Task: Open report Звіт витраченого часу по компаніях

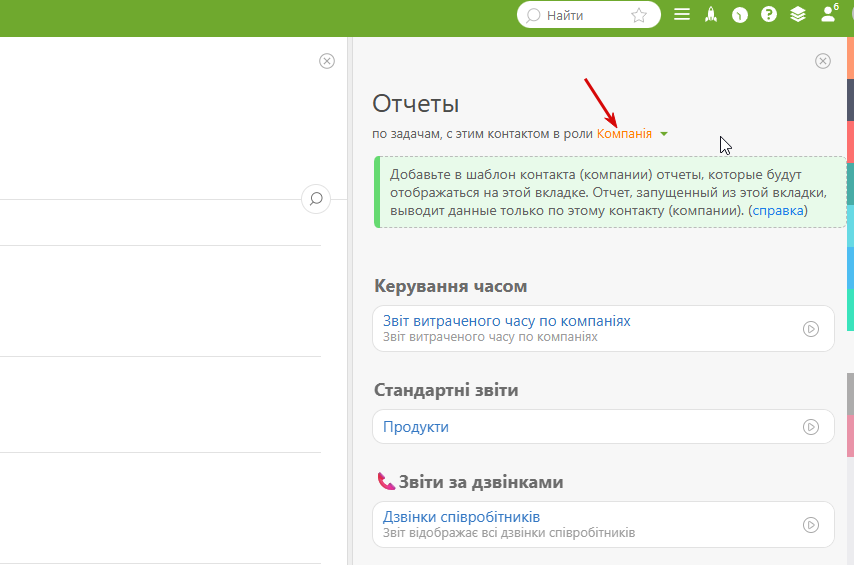Action: tap(507, 321)
